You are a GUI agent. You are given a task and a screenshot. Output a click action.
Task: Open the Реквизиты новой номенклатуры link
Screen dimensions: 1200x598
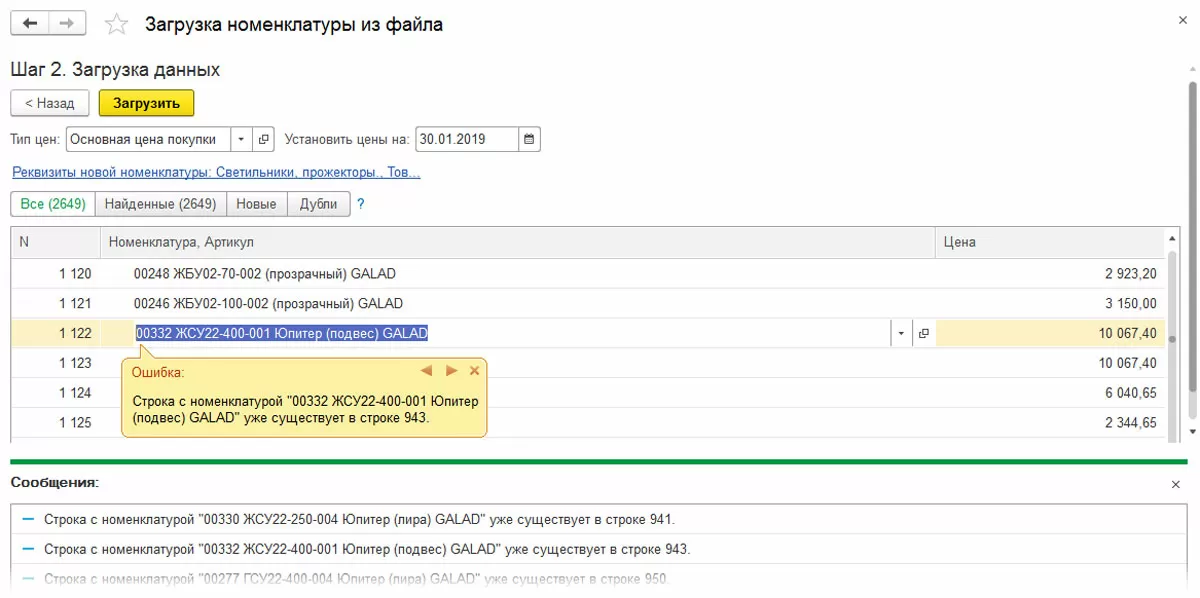tap(216, 173)
